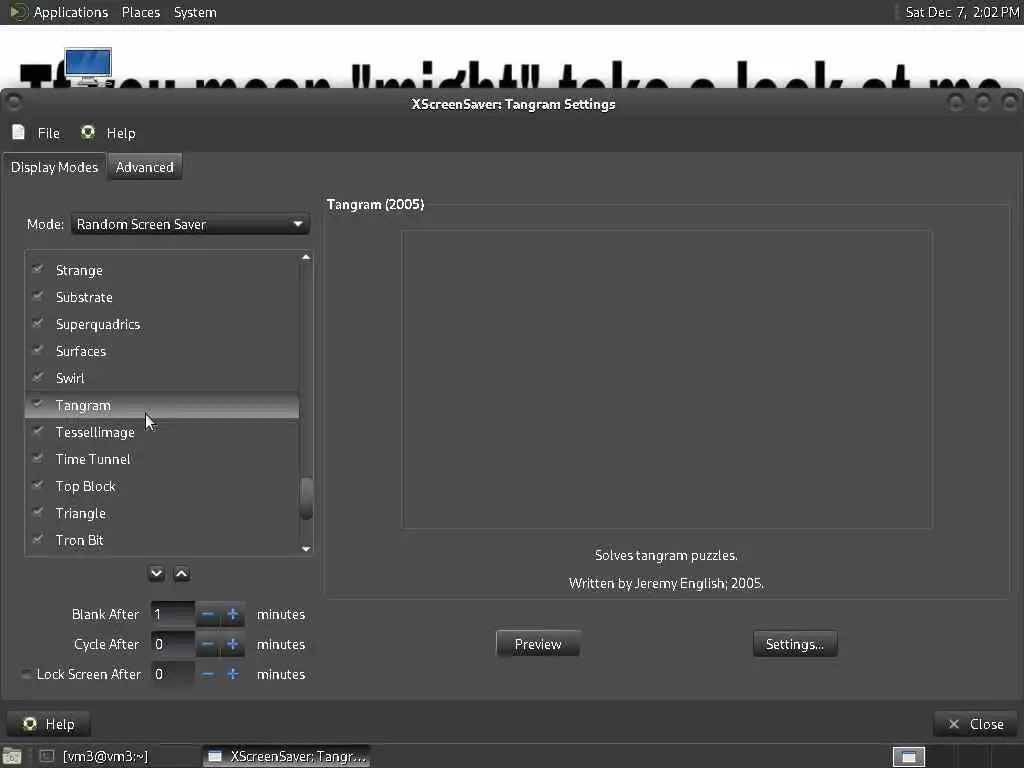Decrease Lock Screen After with minus button

[208, 674]
